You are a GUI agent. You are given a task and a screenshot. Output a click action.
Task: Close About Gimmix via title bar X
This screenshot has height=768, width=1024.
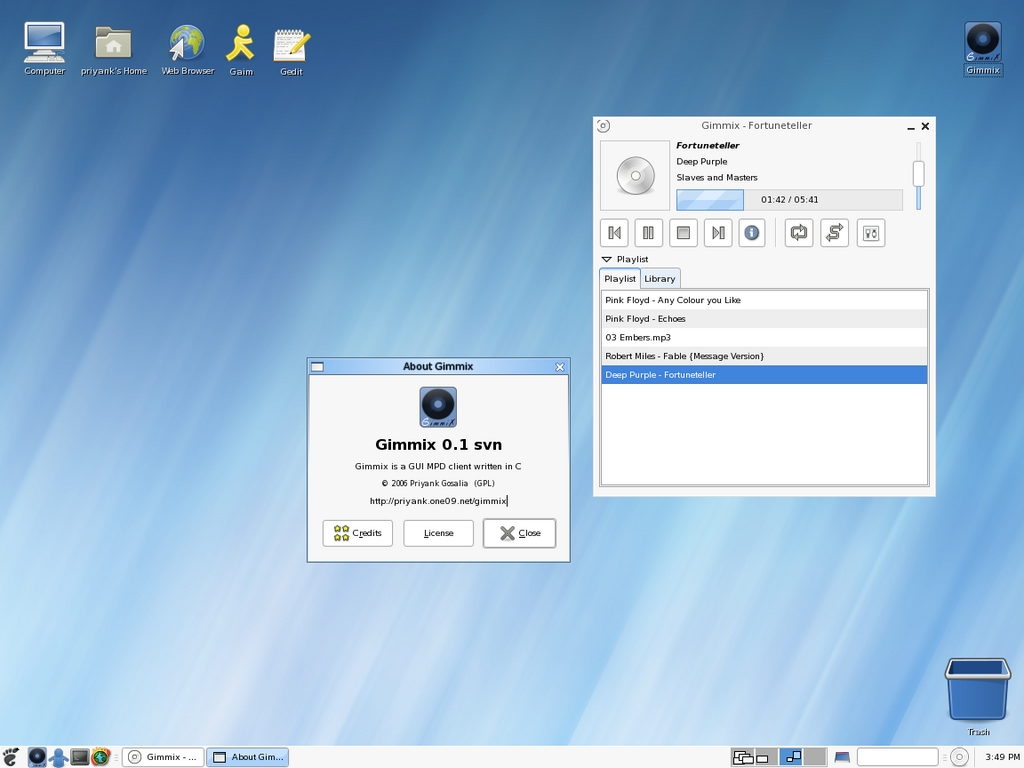tap(560, 367)
